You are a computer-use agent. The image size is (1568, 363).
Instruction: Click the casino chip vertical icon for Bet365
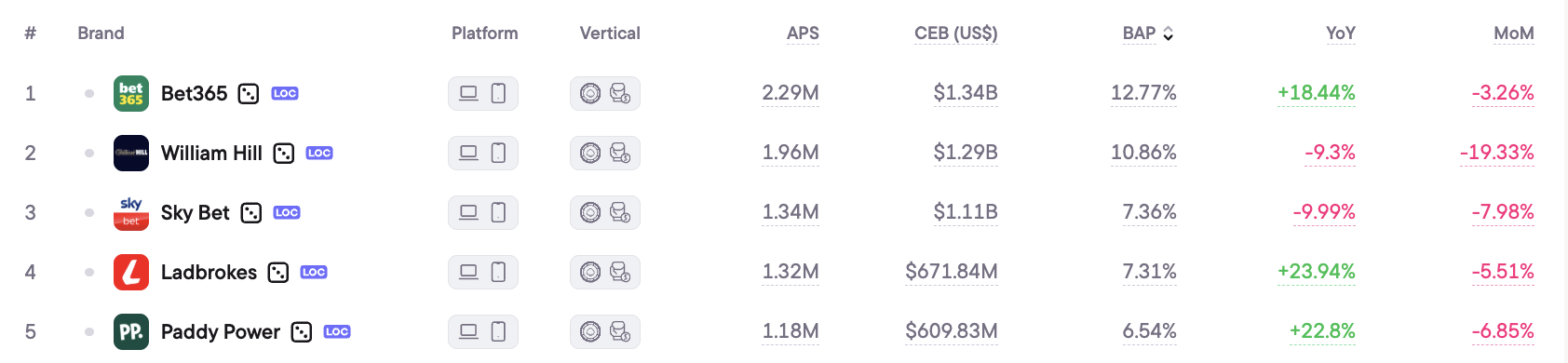[x=590, y=93]
